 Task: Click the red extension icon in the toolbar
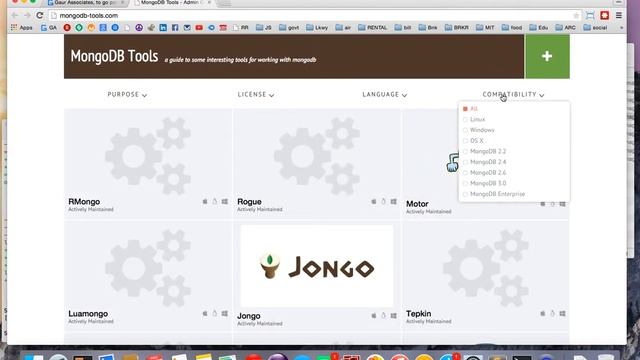[x=604, y=16]
